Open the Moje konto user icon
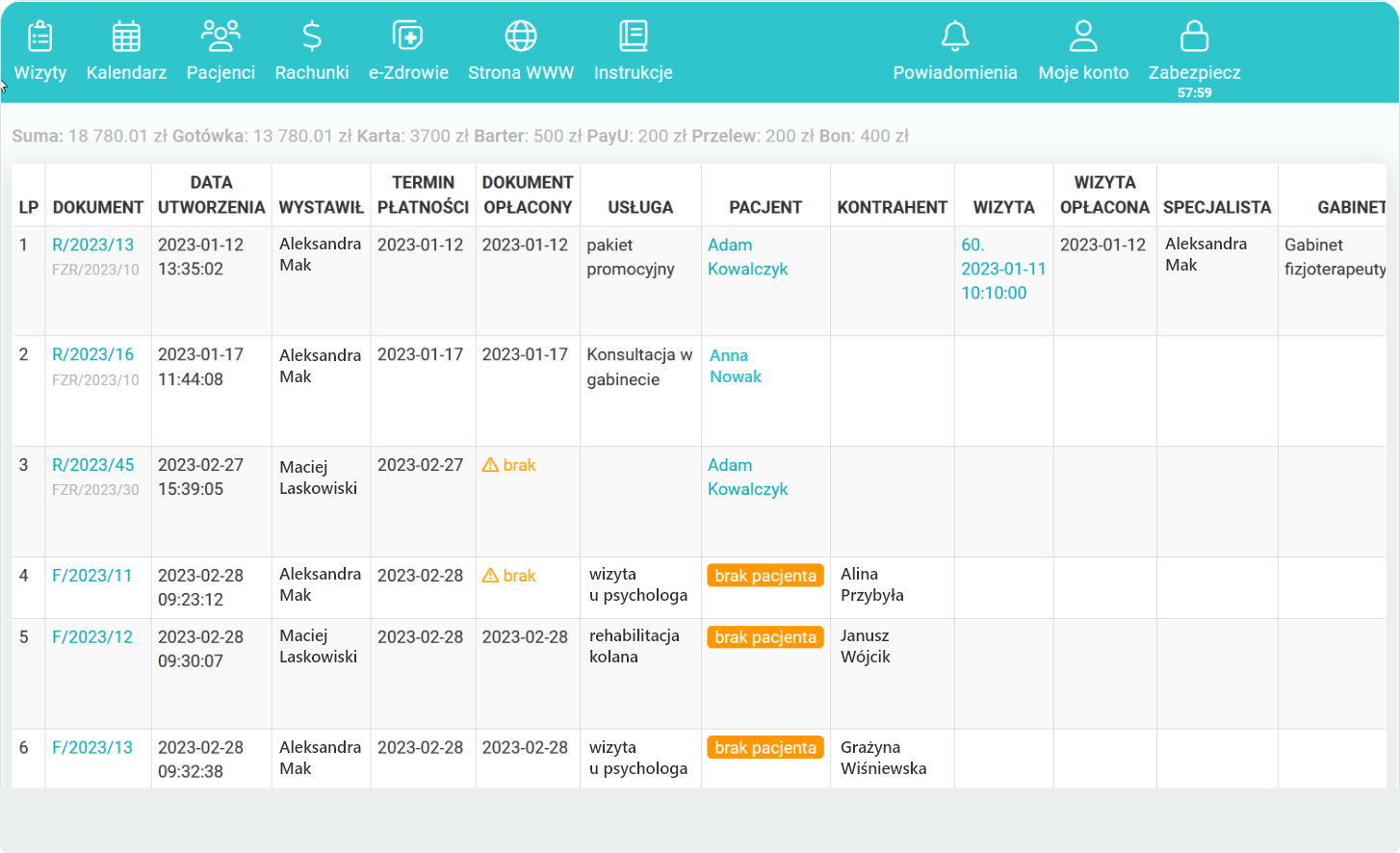The height and width of the screenshot is (853, 1400). point(1083,37)
